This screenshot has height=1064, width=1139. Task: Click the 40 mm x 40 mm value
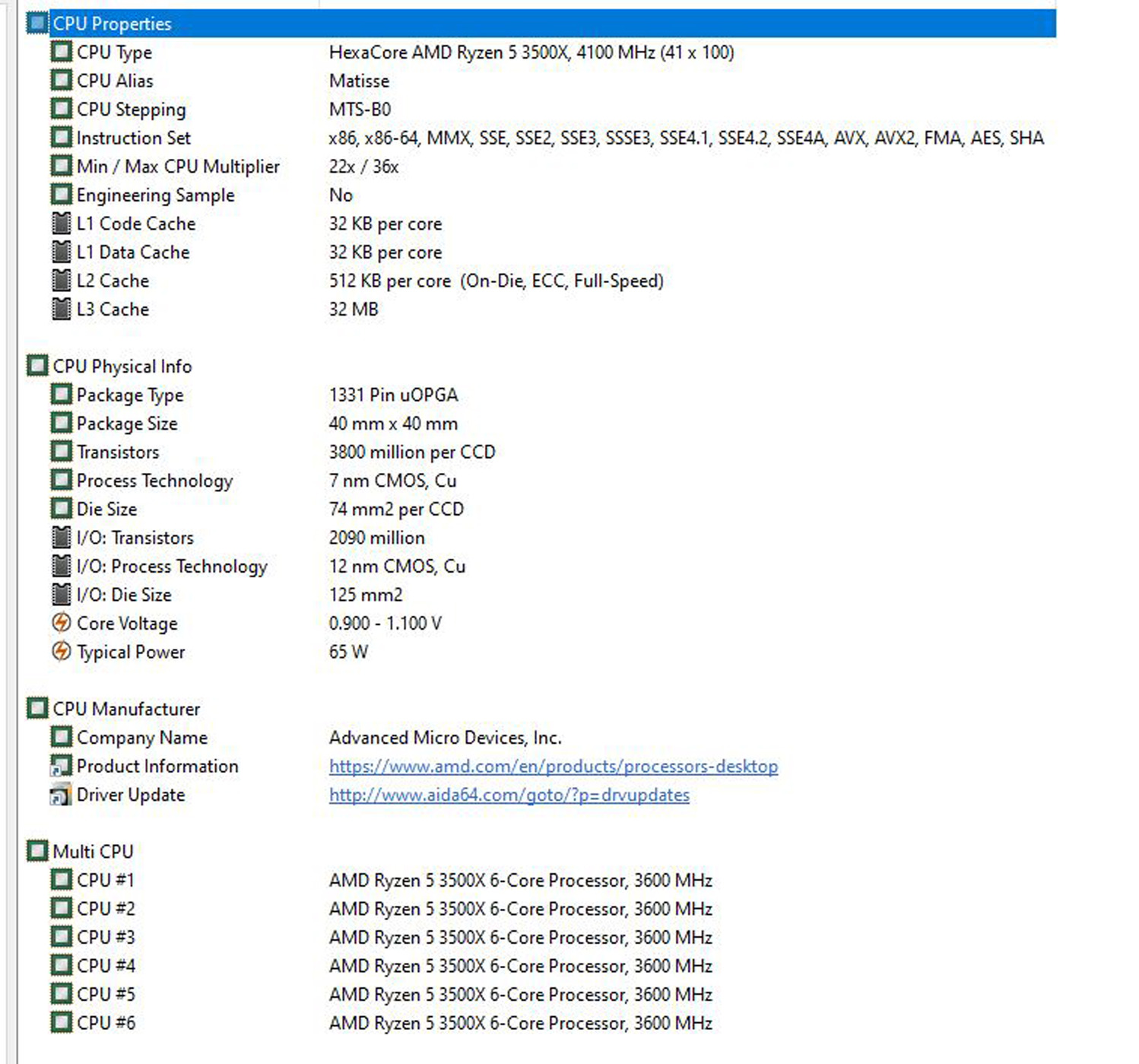pyautogui.click(x=393, y=424)
